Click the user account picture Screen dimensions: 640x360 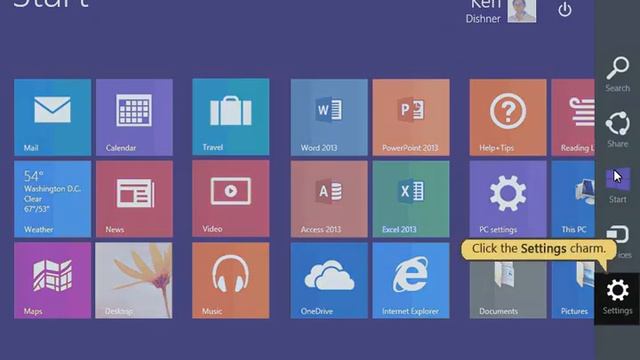click(x=522, y=11)
